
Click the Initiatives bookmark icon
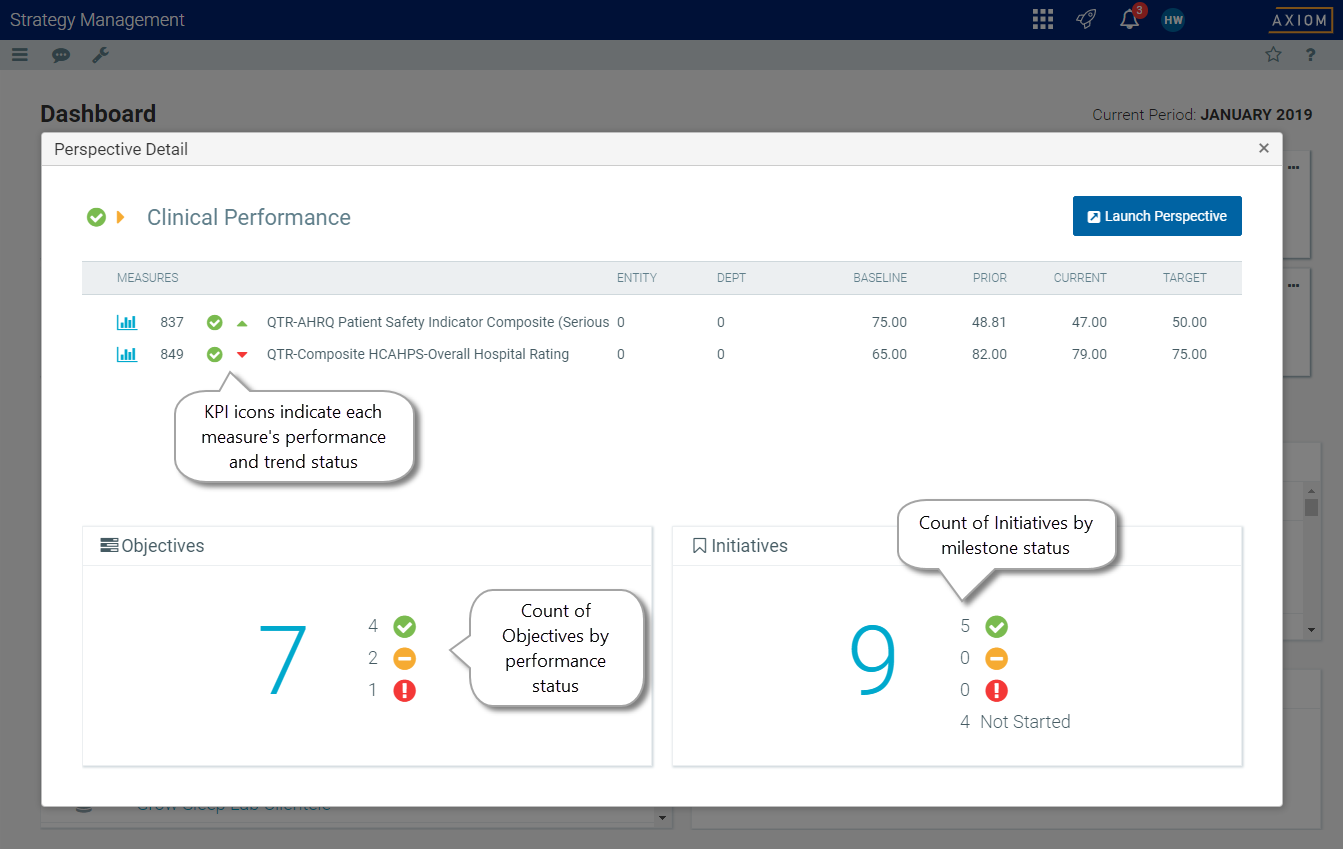pos(700,545)
